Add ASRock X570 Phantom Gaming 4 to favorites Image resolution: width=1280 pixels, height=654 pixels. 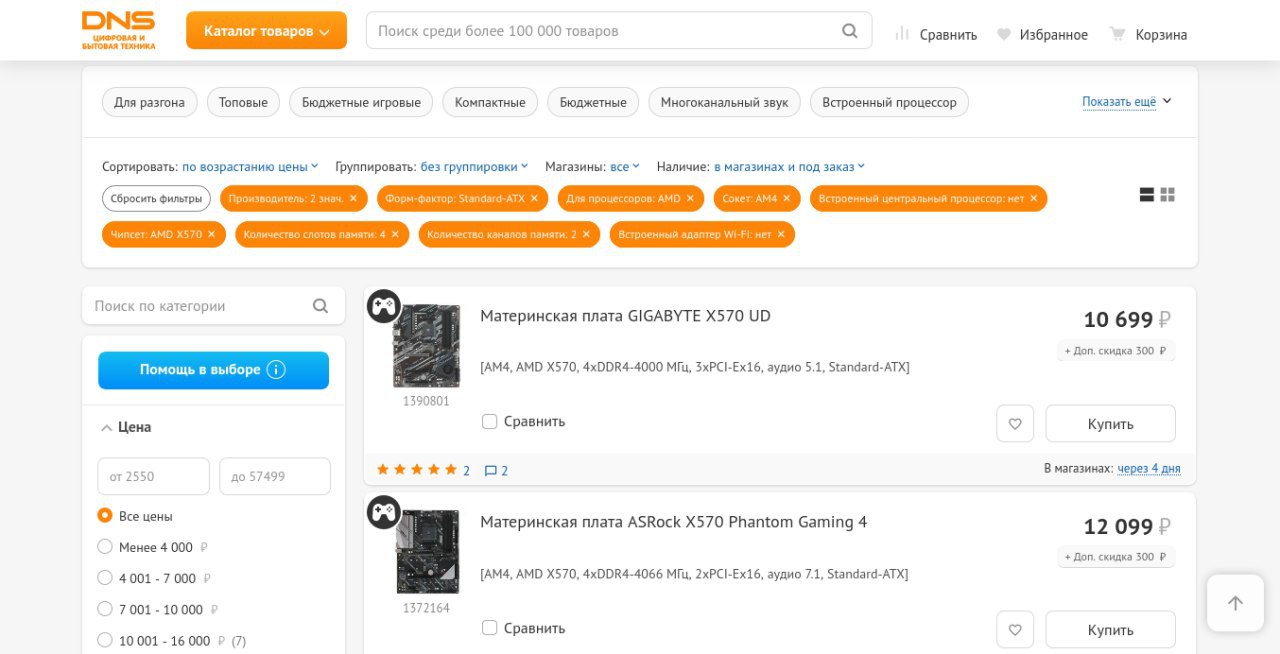(1015, 629)
